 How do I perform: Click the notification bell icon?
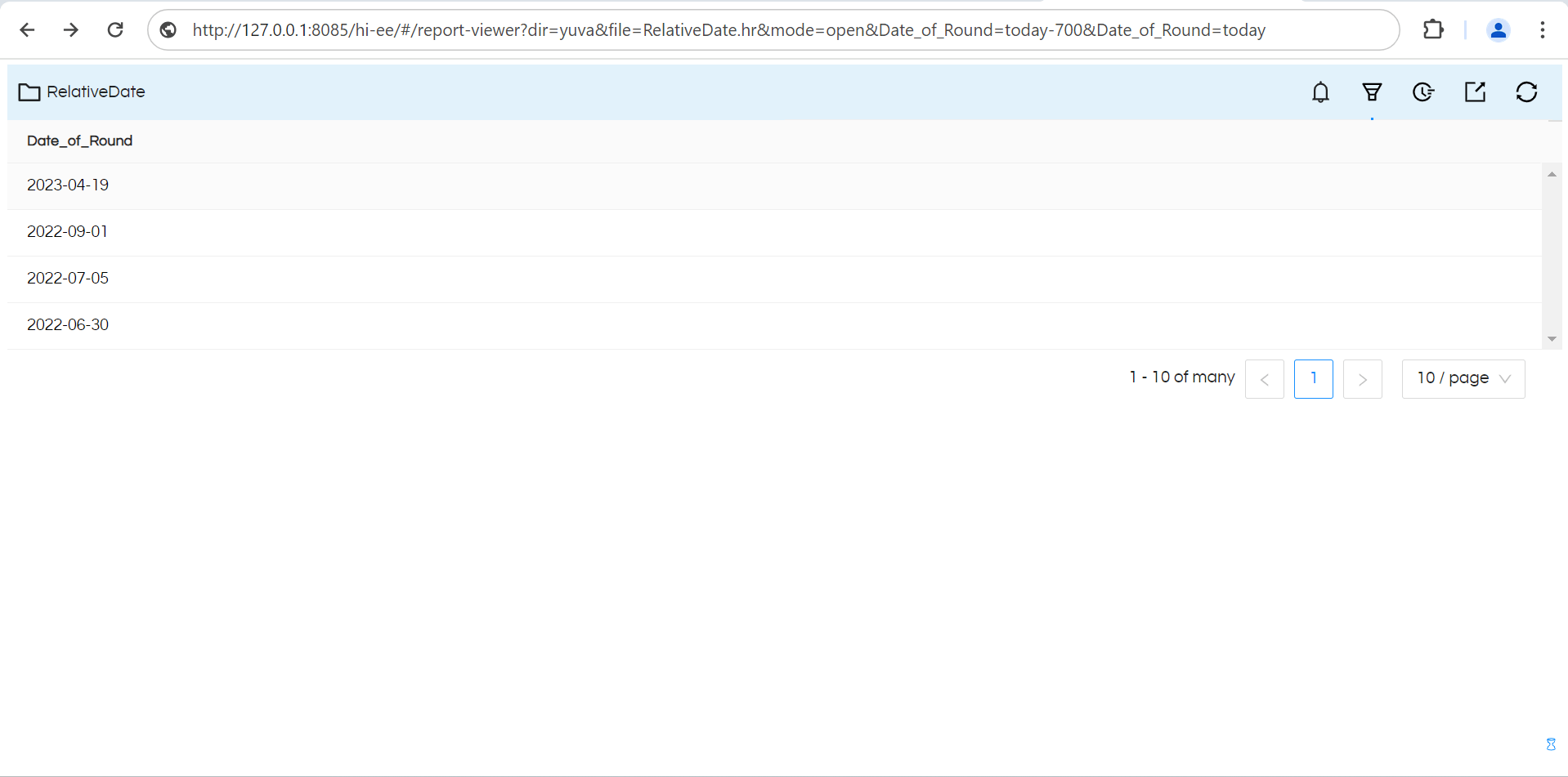point(1320,92)
